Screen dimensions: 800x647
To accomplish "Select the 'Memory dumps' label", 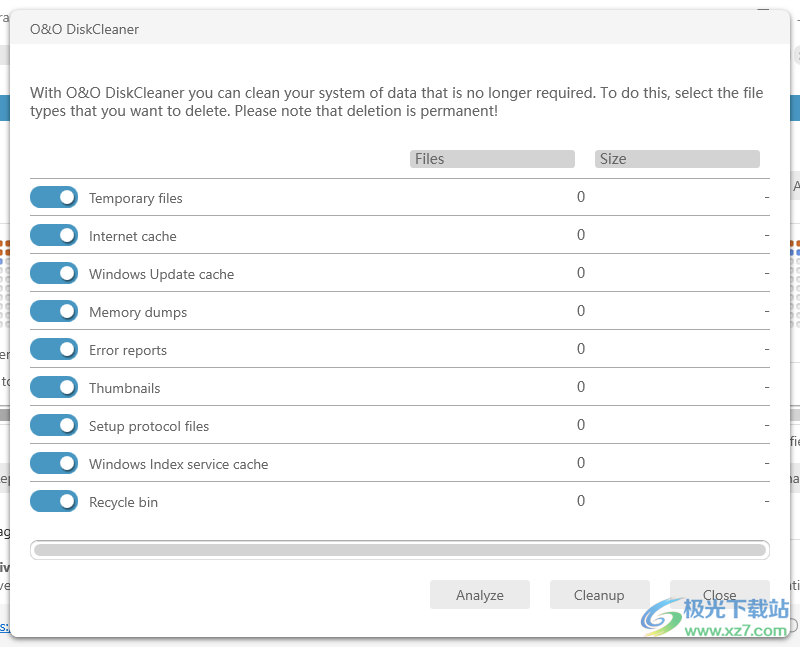I will coord(138,312).
